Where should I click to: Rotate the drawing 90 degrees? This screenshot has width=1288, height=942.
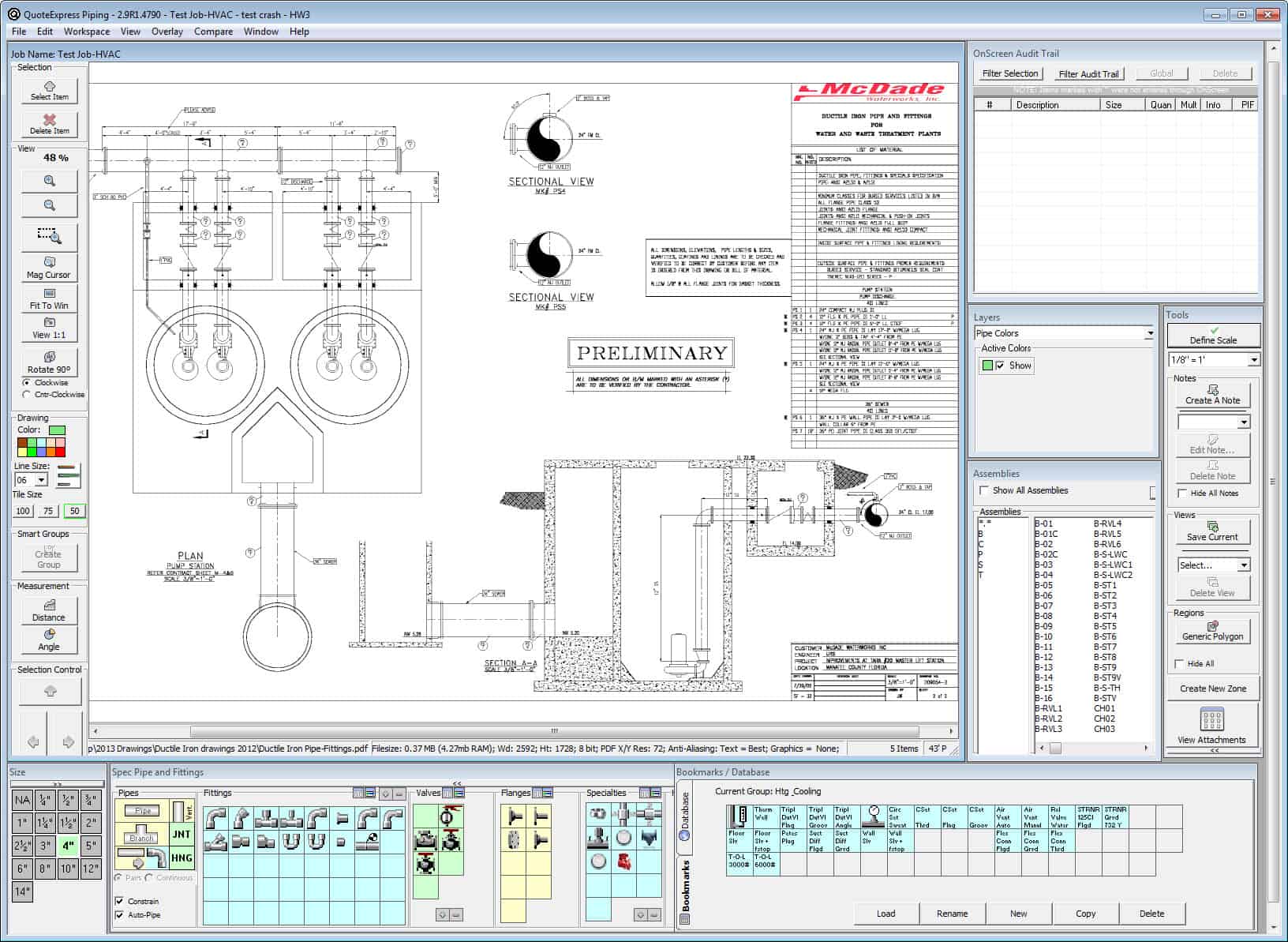tap(49, 362)
